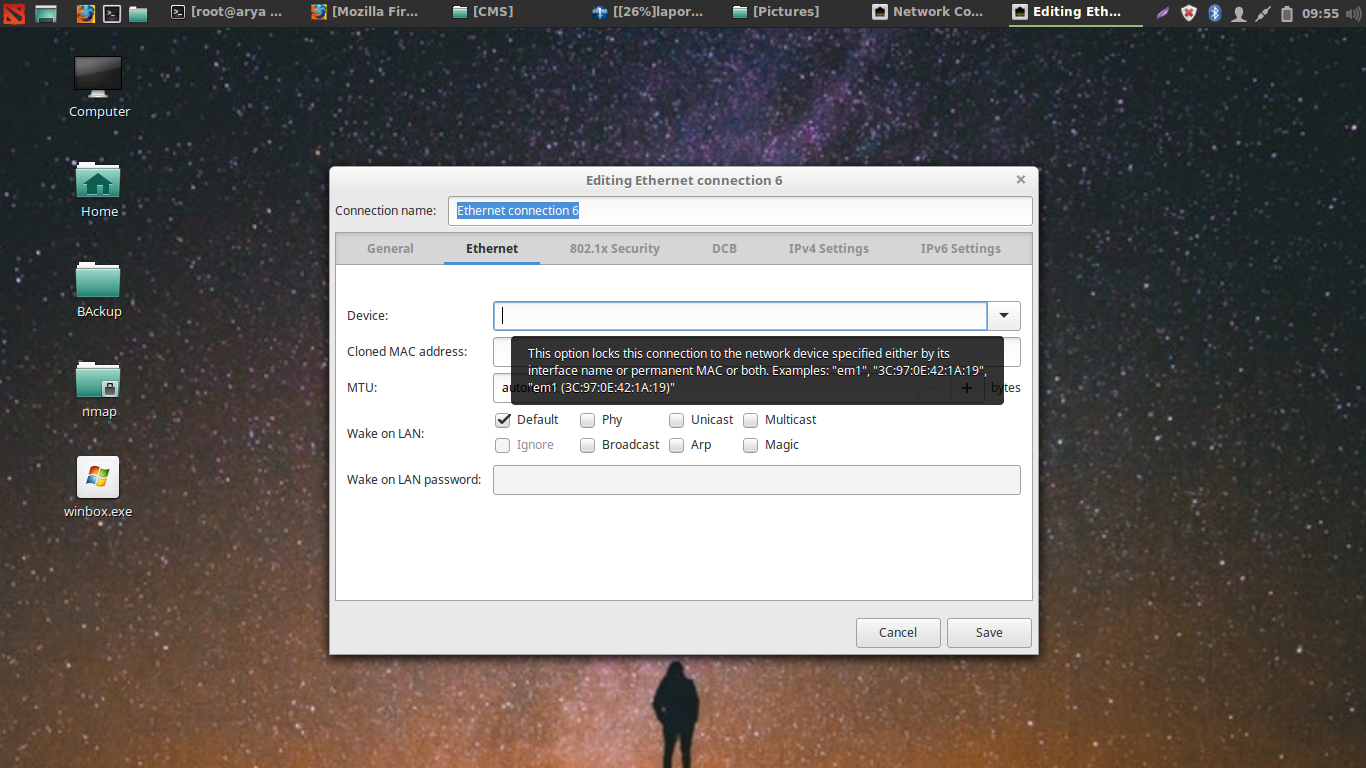Open the Device dropdown

1004,315
